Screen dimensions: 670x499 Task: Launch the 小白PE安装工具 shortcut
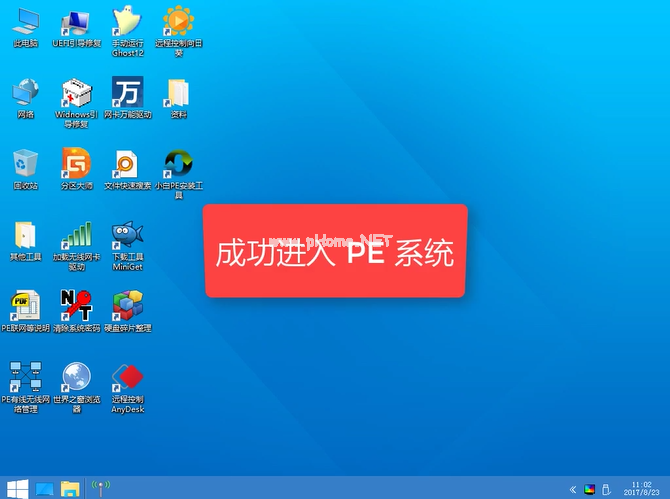(179, 174)
